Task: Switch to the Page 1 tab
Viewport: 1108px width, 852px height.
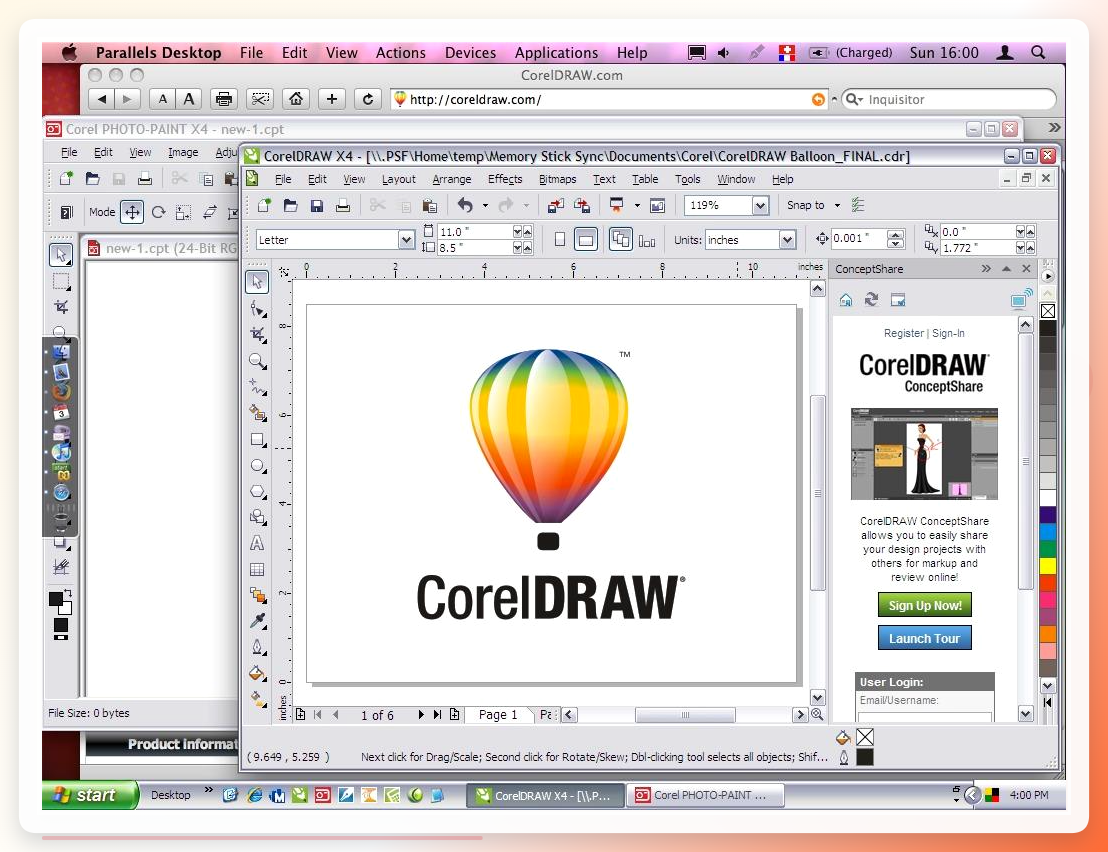Action: [x=498, y=715]
